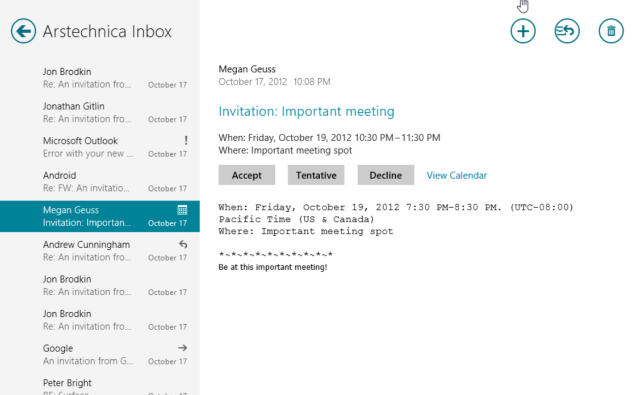
Task: Click the October 17, 2012 10:08 PM timestamp
Action: [x=274, y=82]
